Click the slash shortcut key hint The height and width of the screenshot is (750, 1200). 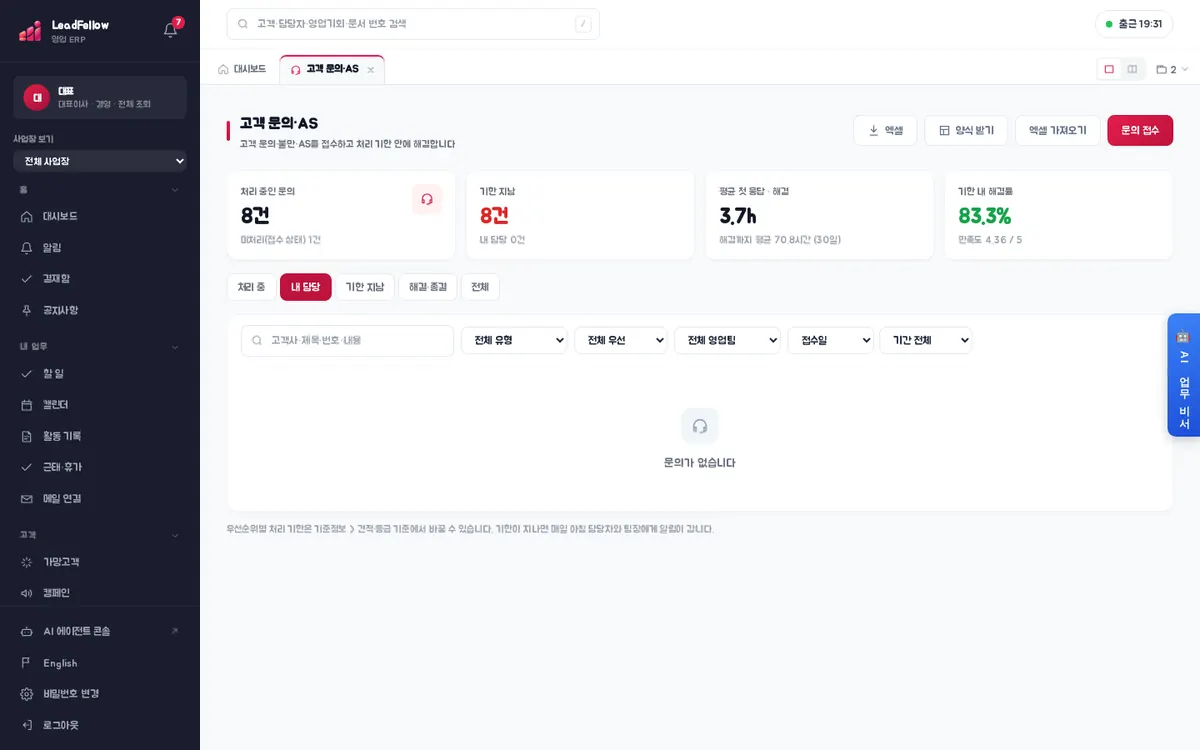(583, 24)
